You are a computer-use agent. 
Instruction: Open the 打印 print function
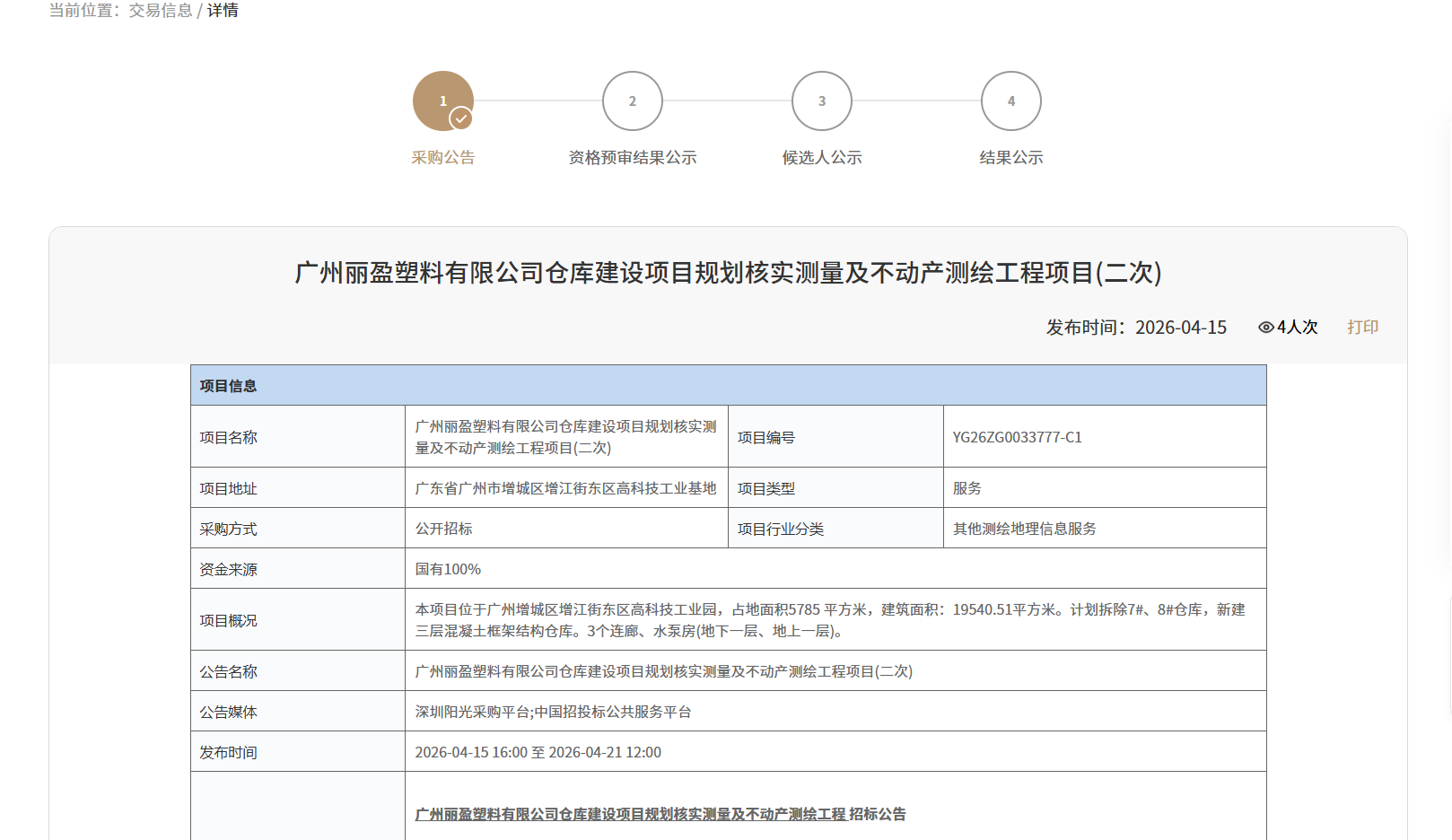[x=1363, y=327]
